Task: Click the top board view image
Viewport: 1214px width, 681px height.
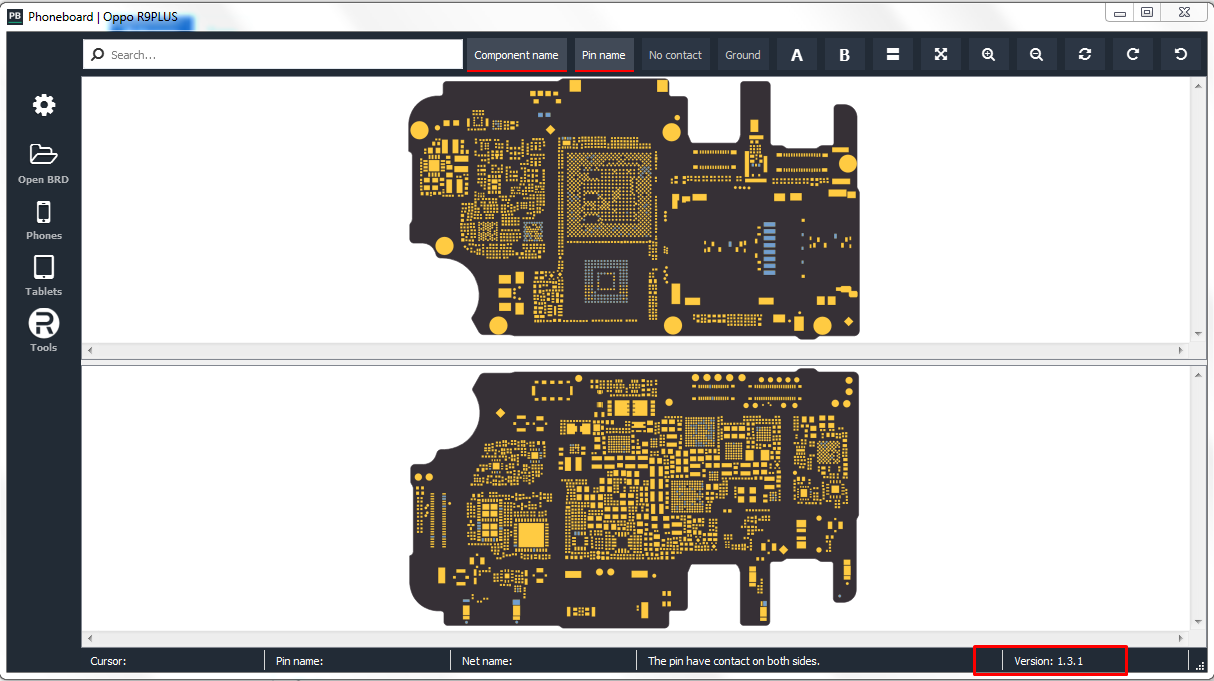Action: coord(634,210)
